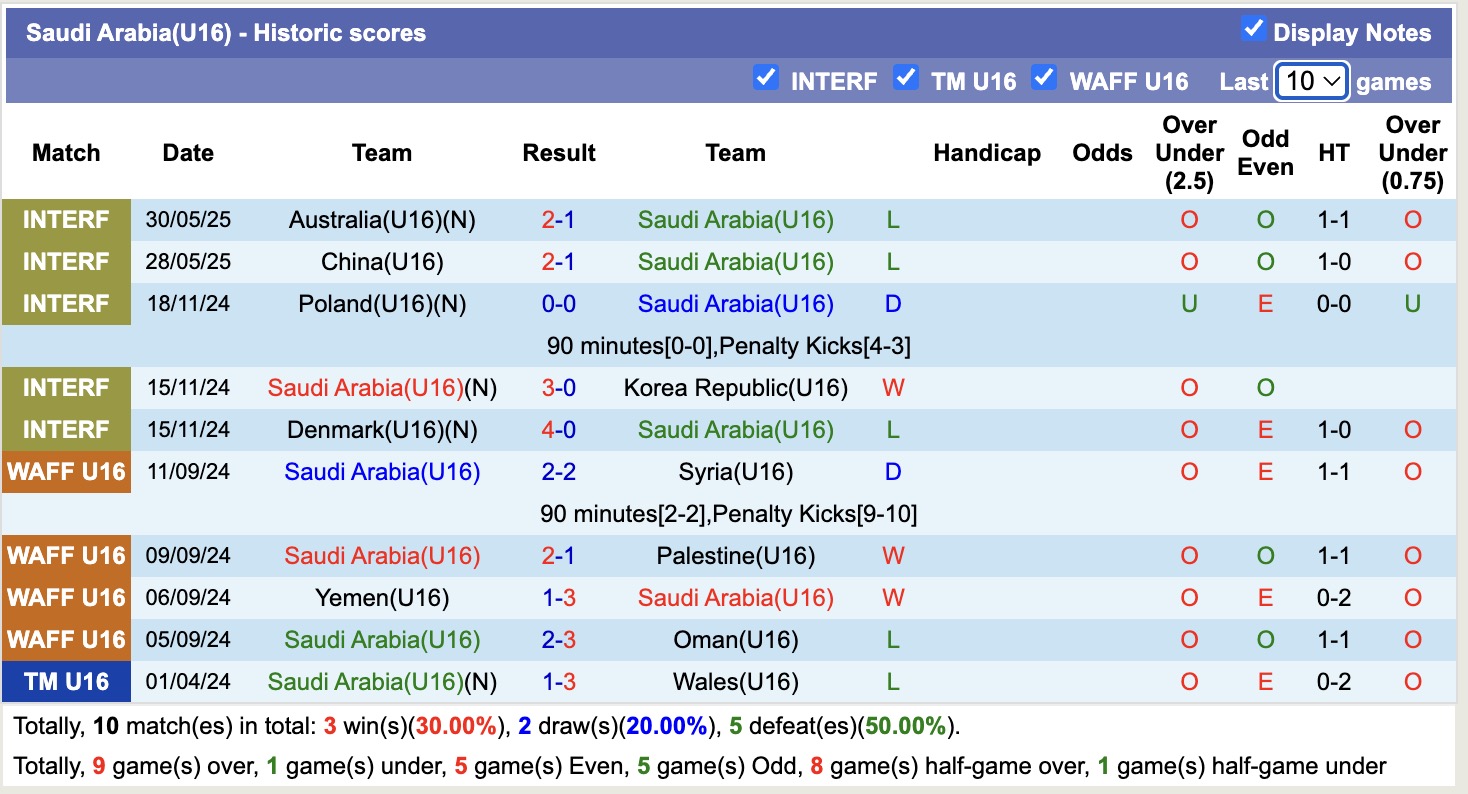Image resolution: width=1468 pixels, height=794 pixels.
Task: Uncheck the TM U16 filter checkbox
Action: [x=906, y=80]
